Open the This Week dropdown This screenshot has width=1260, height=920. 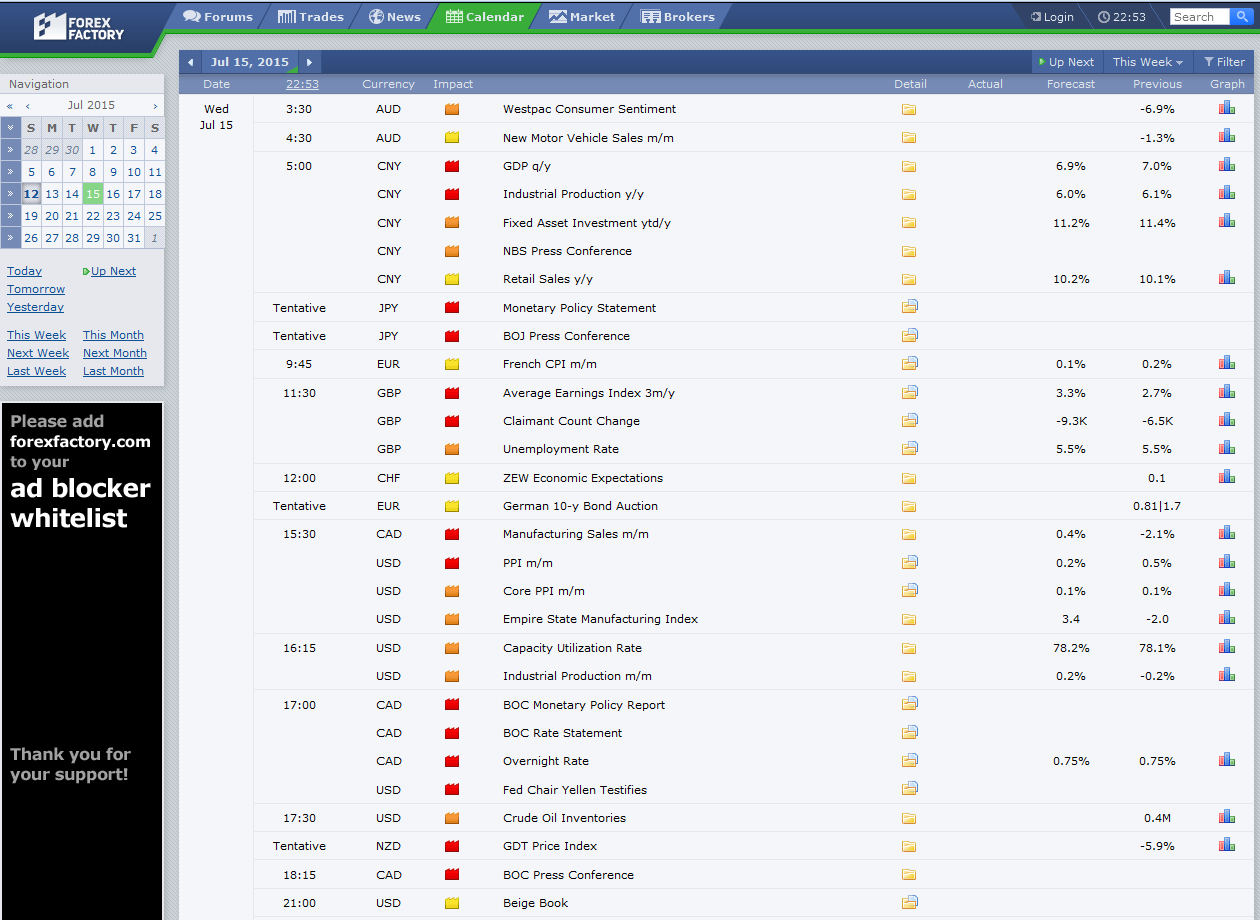point(1148,62)
